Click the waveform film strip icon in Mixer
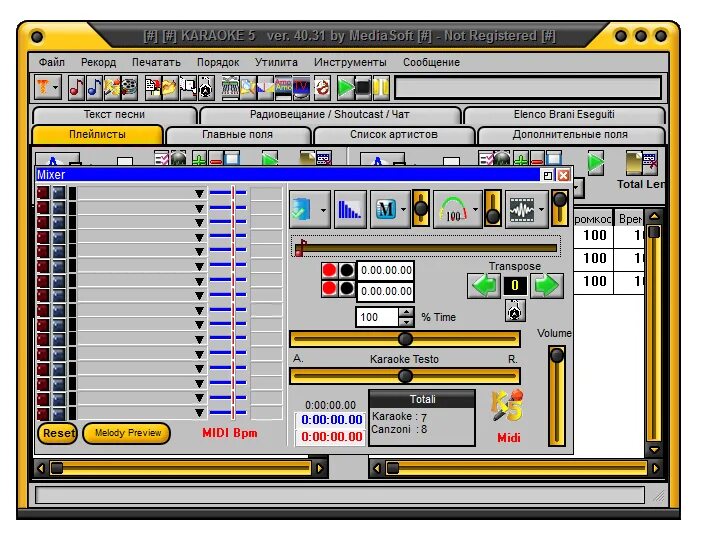 pos(522,209)
